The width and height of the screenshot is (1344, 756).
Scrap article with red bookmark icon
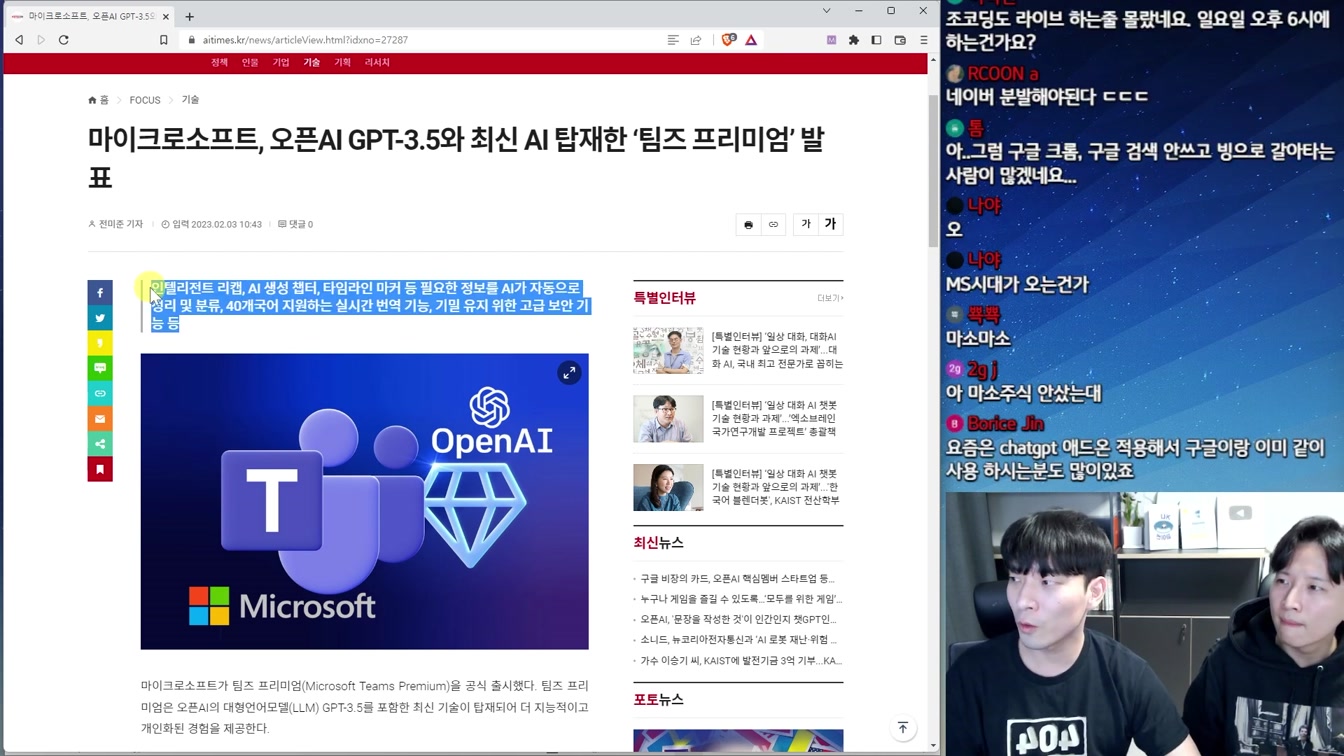click(100, 469)
